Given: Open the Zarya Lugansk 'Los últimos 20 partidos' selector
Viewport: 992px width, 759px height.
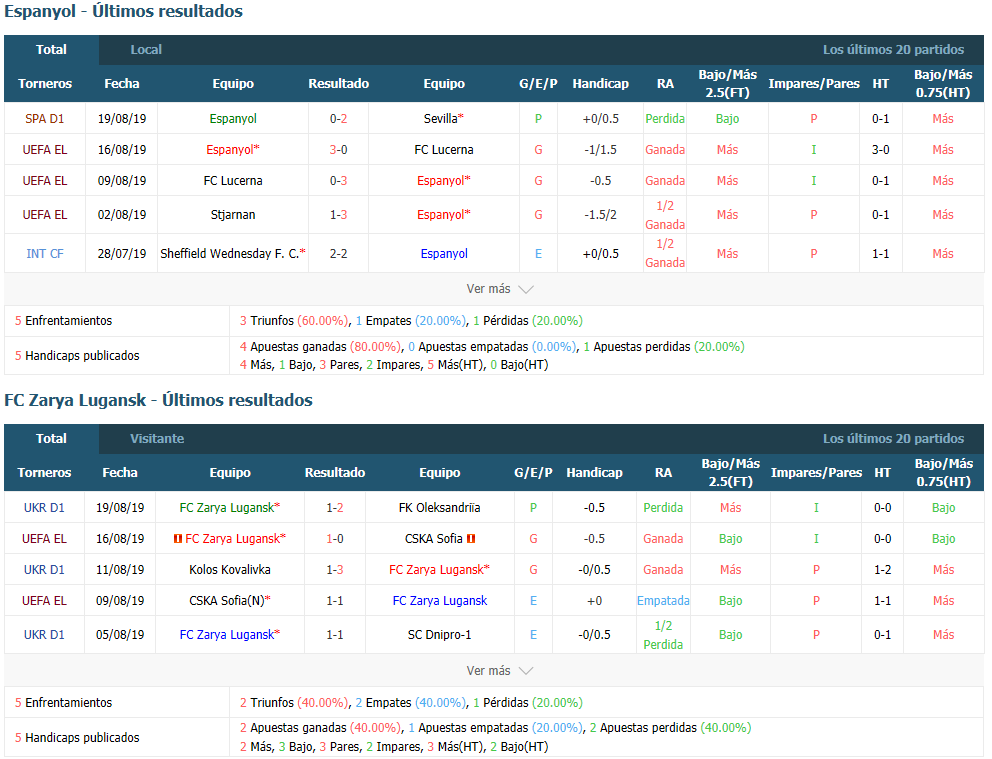Looking at the screenshot, I should coord(893,439).
